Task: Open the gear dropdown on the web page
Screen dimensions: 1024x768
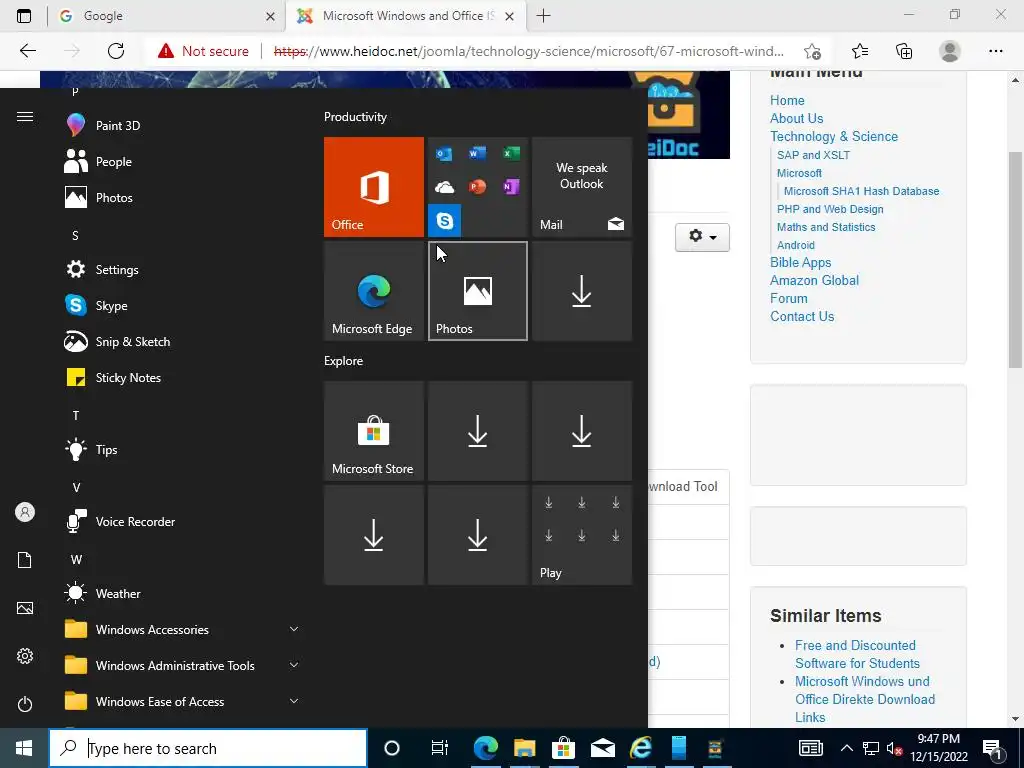Action: coord(702,236)
